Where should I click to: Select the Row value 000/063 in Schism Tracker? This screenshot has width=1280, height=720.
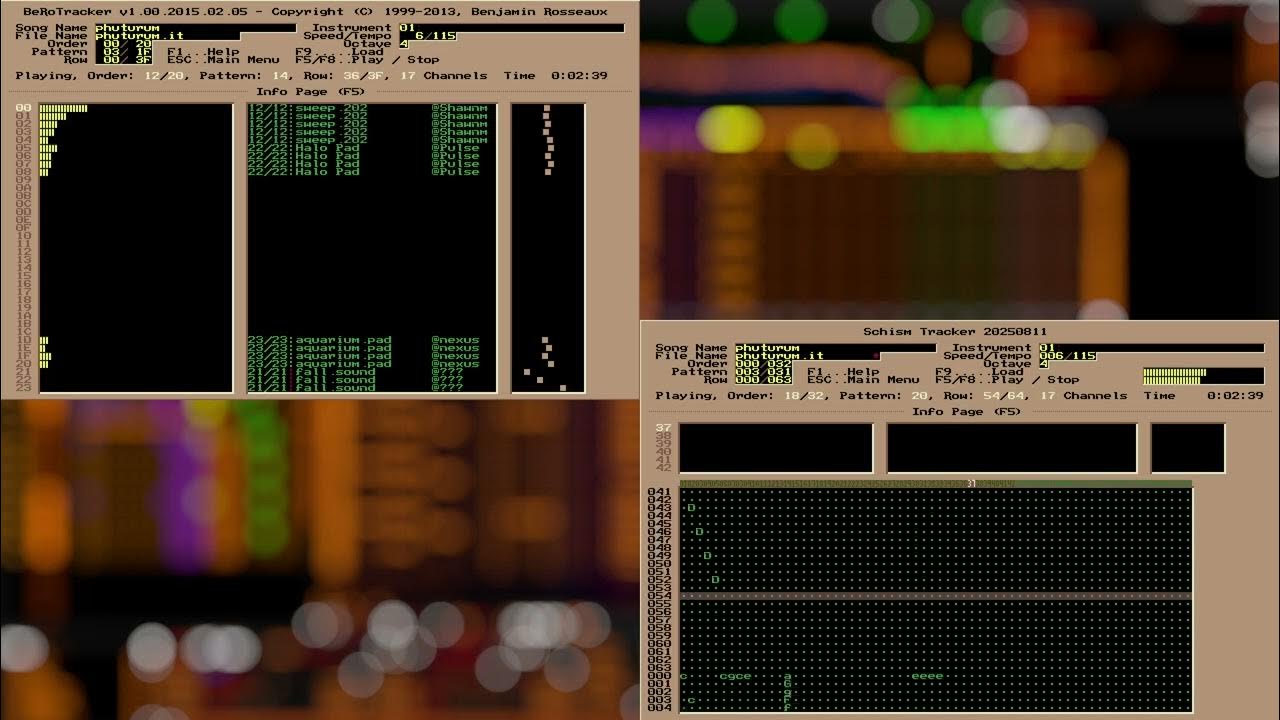[x=763, y=380]
